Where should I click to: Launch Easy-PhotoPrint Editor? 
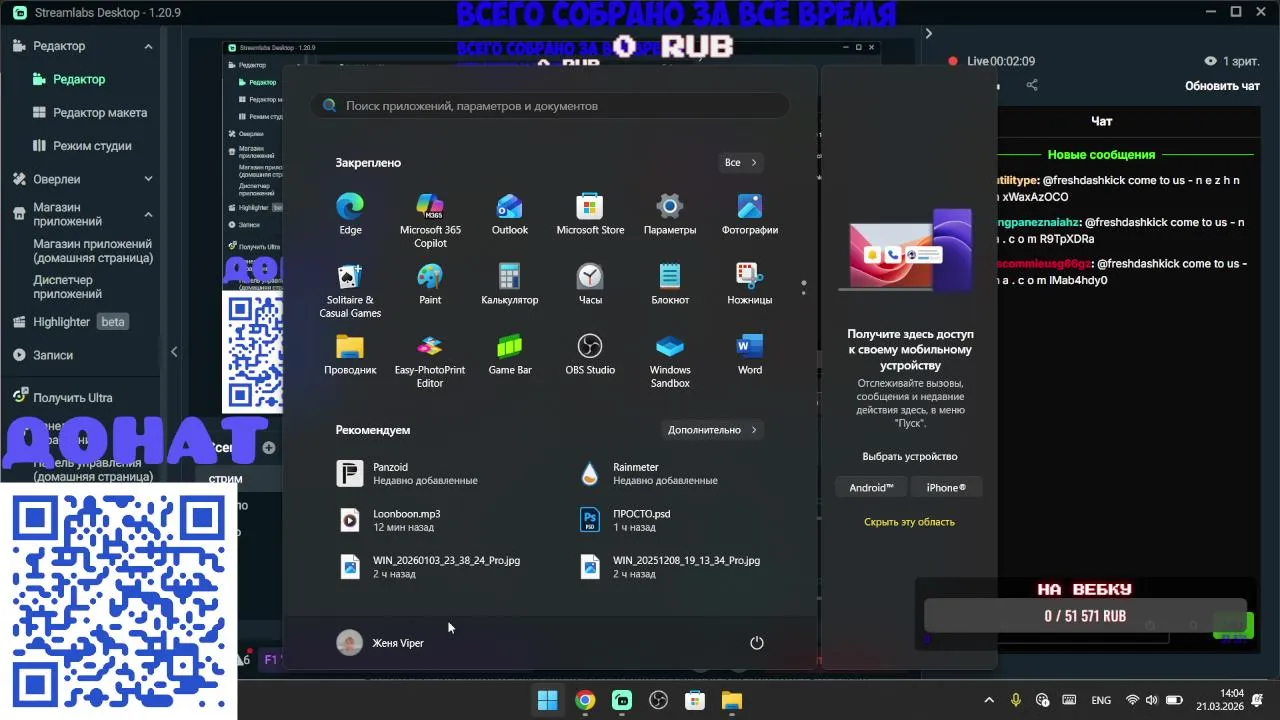(430, 361)
